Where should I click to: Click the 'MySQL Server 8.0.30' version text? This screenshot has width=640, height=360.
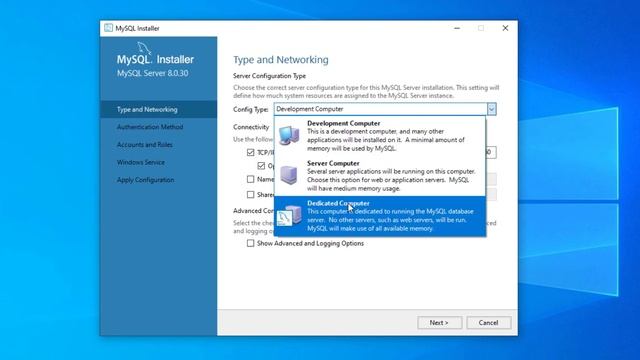click(153, 73)
